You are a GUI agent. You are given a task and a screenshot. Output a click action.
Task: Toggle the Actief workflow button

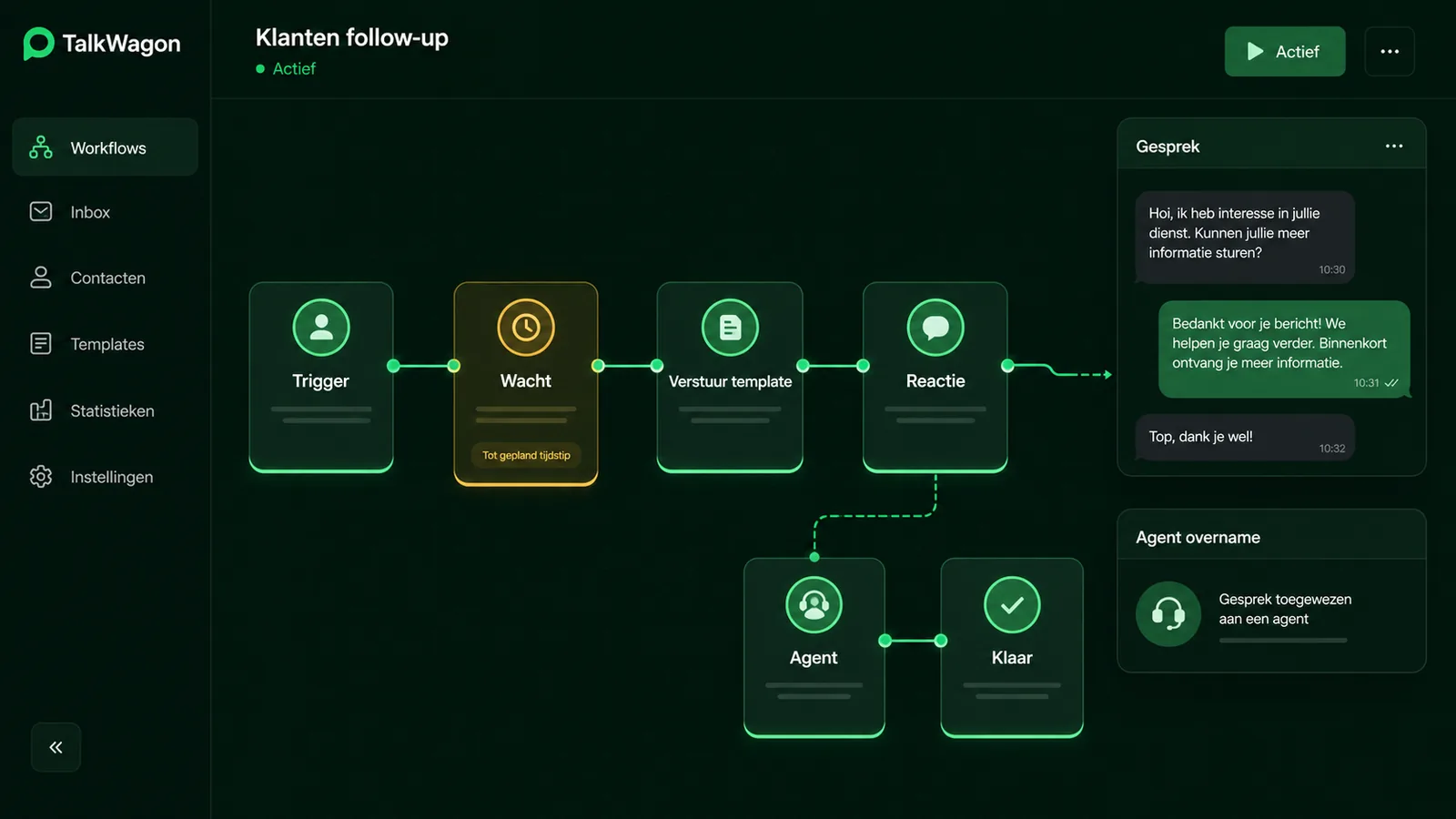[1285, 52]
